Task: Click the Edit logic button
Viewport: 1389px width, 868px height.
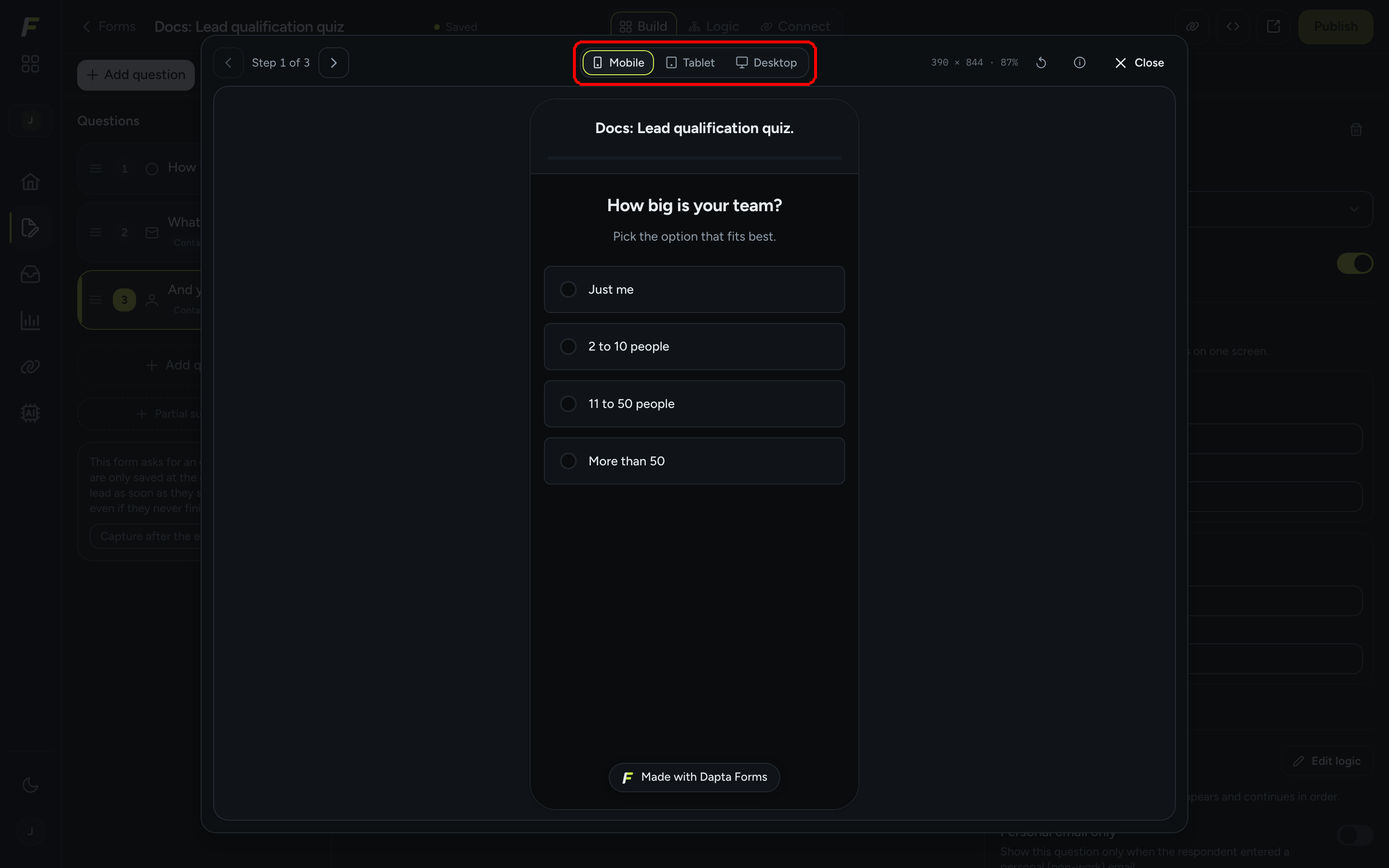Action: (1326, 760)
